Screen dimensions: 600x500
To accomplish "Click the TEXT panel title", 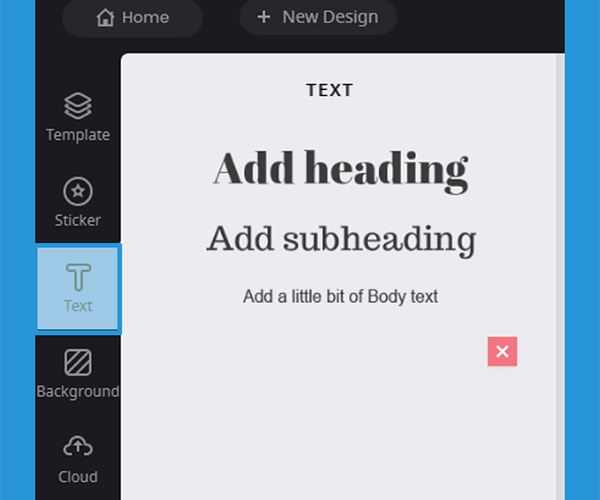I will [x=329, y=90].
